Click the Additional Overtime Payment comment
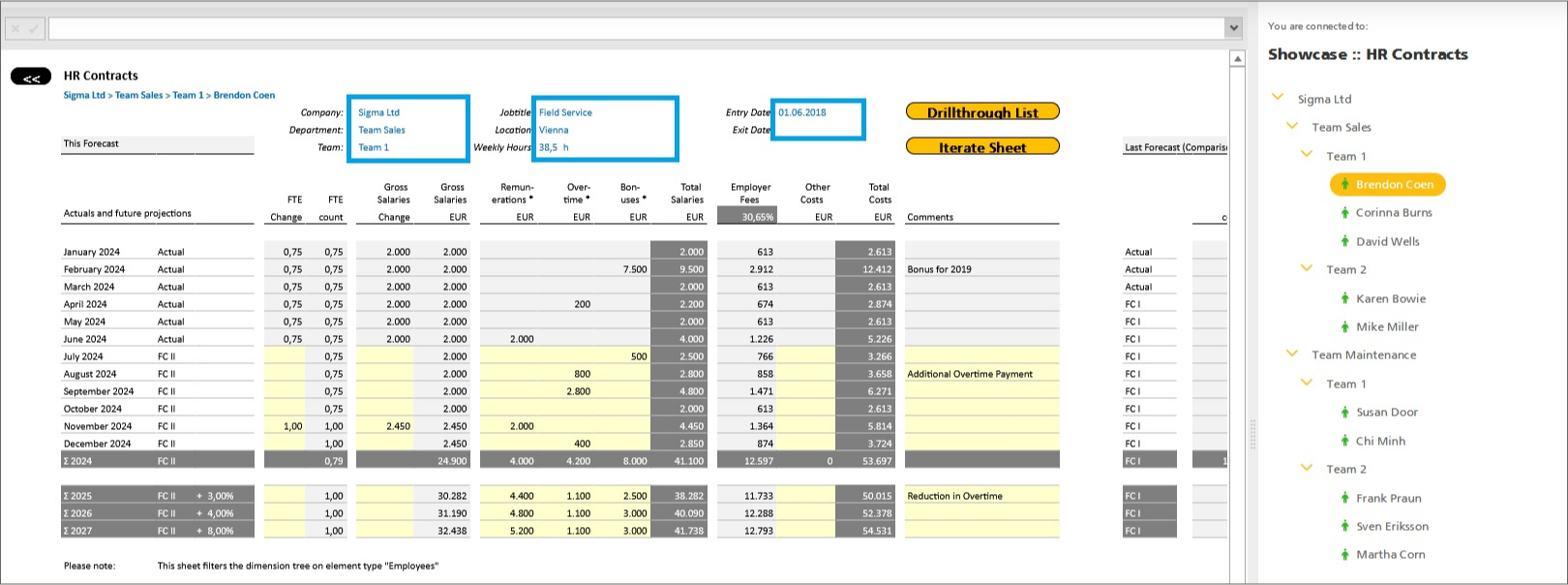Viewport: 1568px width, 585px height. coord(970,374)
